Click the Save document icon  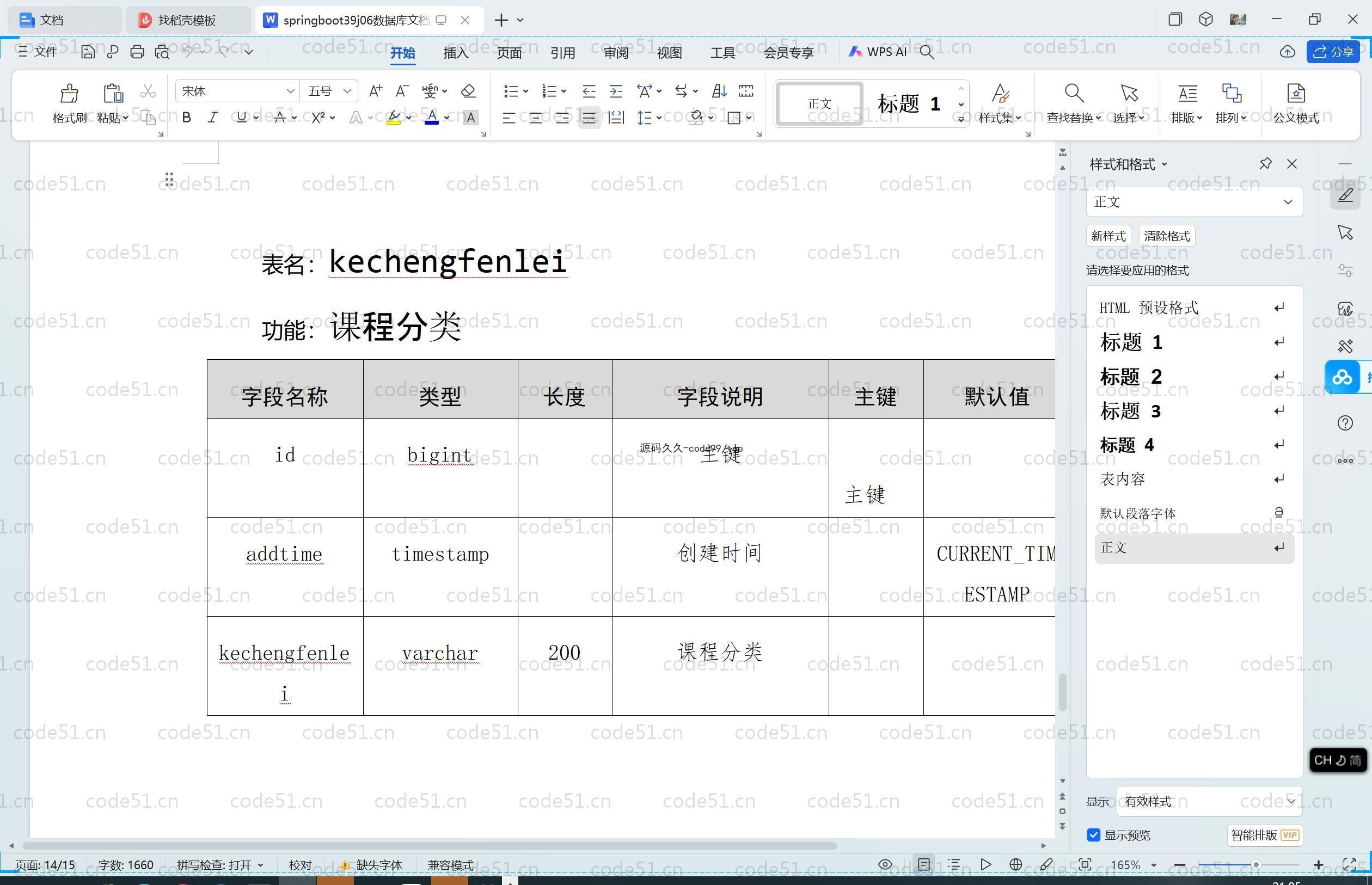pyautogui.click(x=87, y=52)
